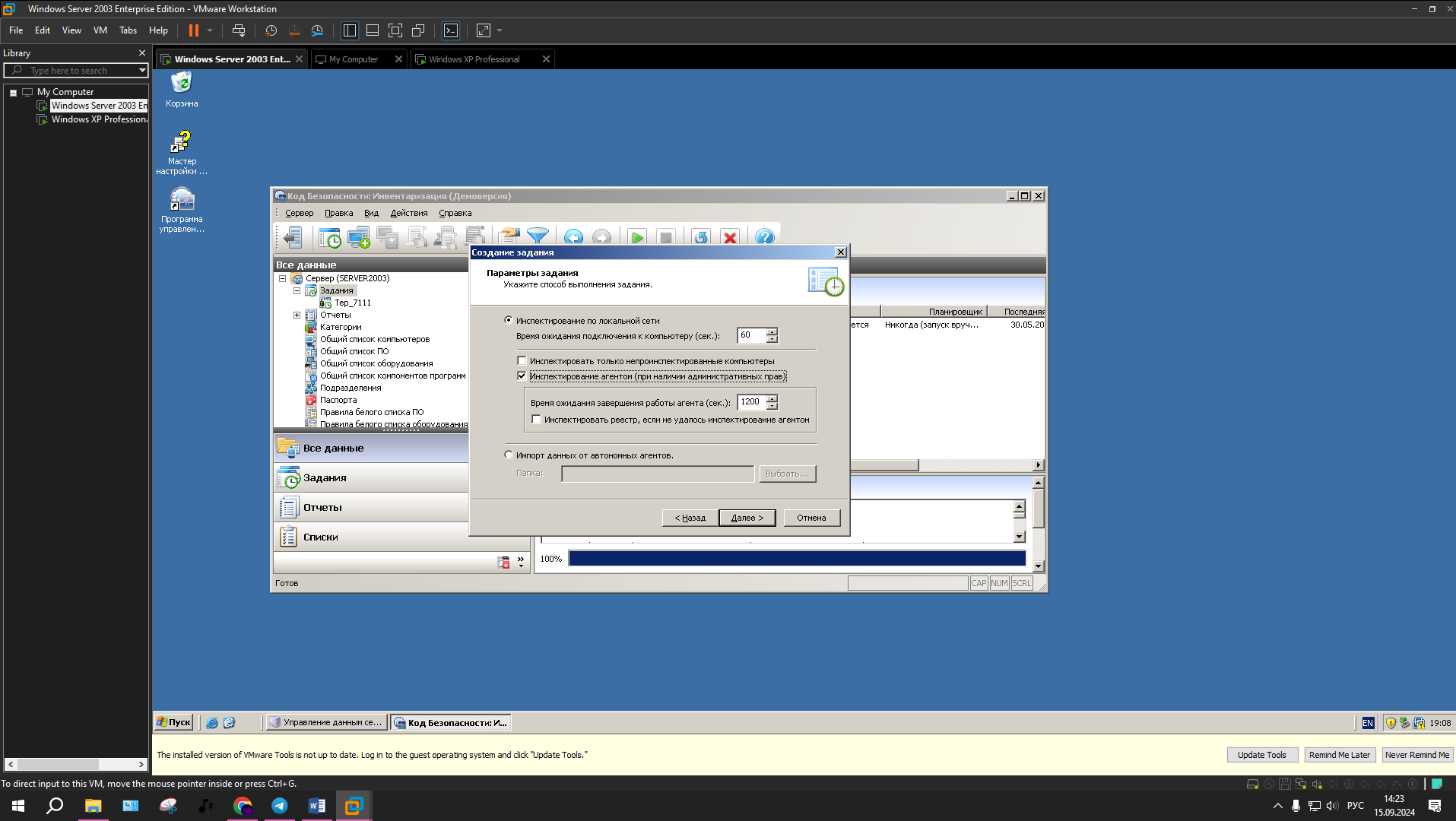Click the Never Remind Me button

[1416, 755]
